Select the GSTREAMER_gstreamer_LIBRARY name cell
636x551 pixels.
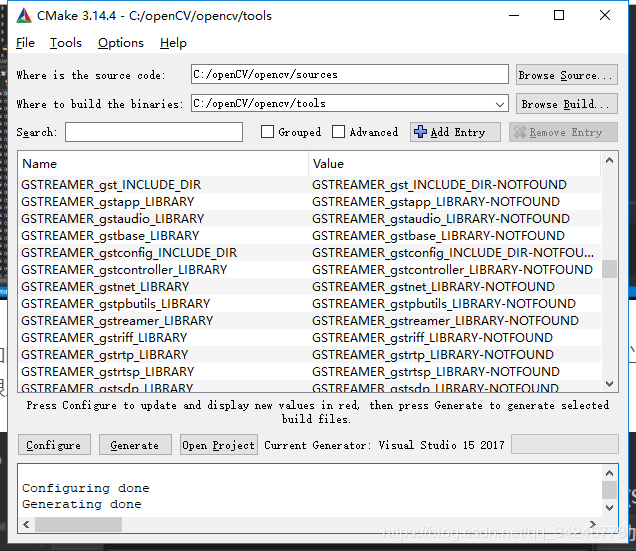pos(163,321)
